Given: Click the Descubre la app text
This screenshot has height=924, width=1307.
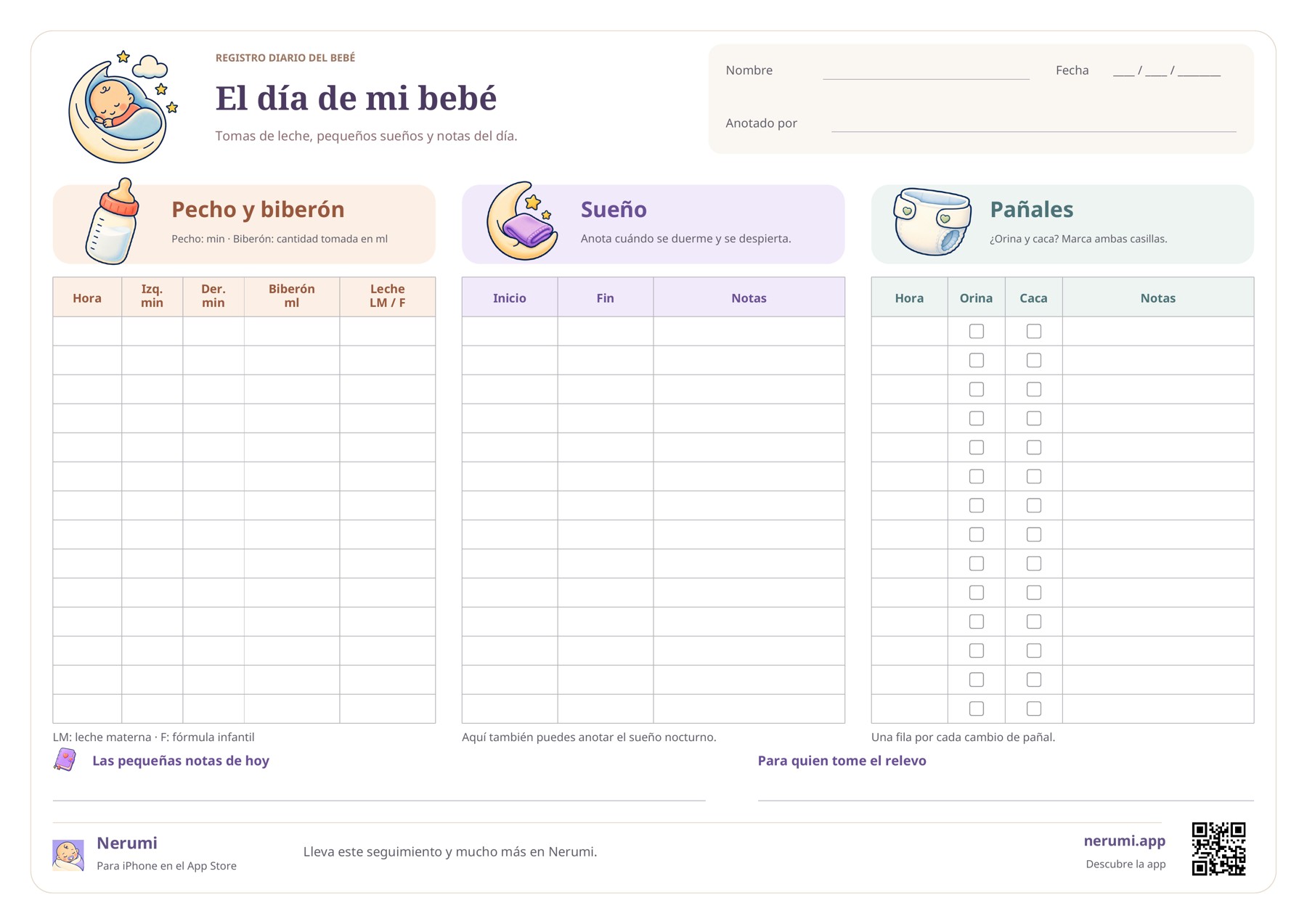Looking at the screenshot, I should point(1125,864).
